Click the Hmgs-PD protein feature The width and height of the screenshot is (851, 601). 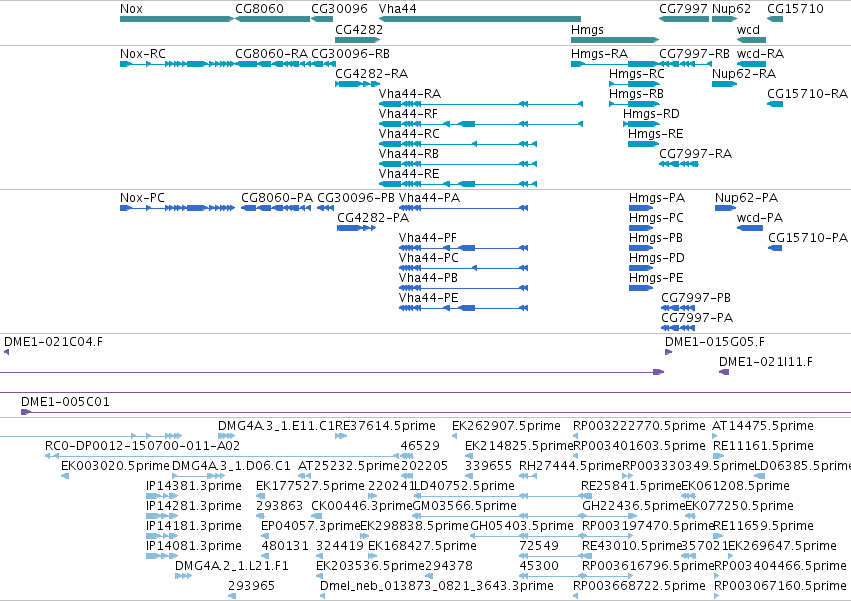click(641, 268)
